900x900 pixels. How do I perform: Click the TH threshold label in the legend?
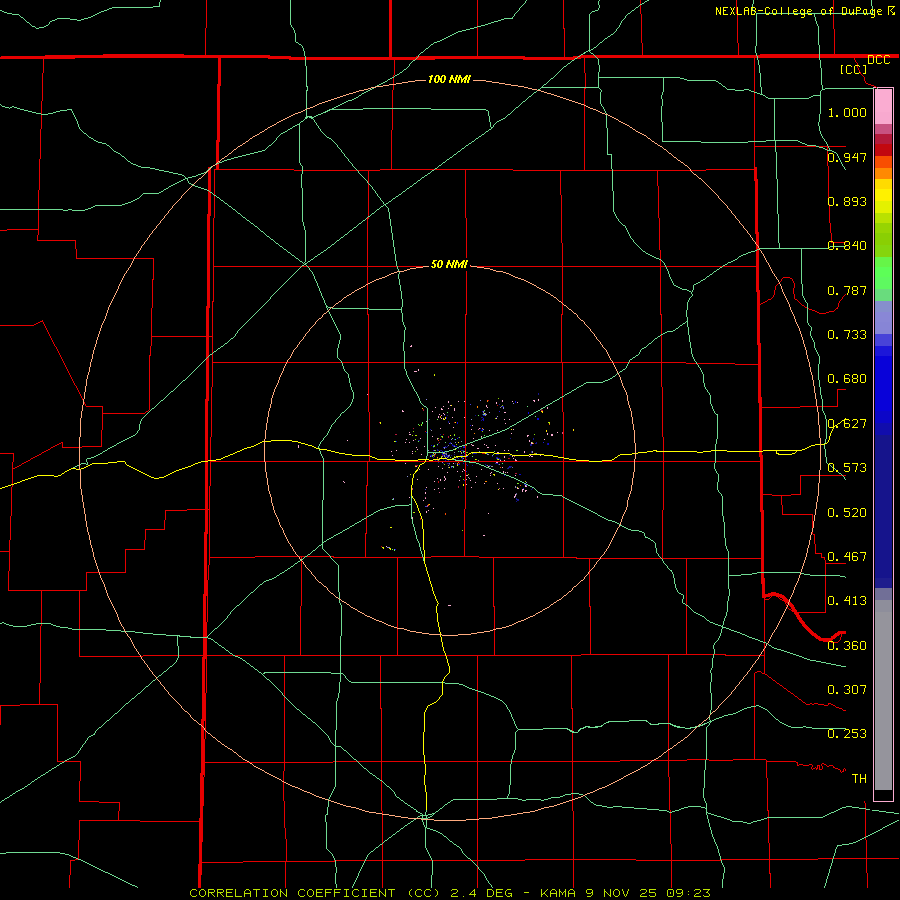859,778
